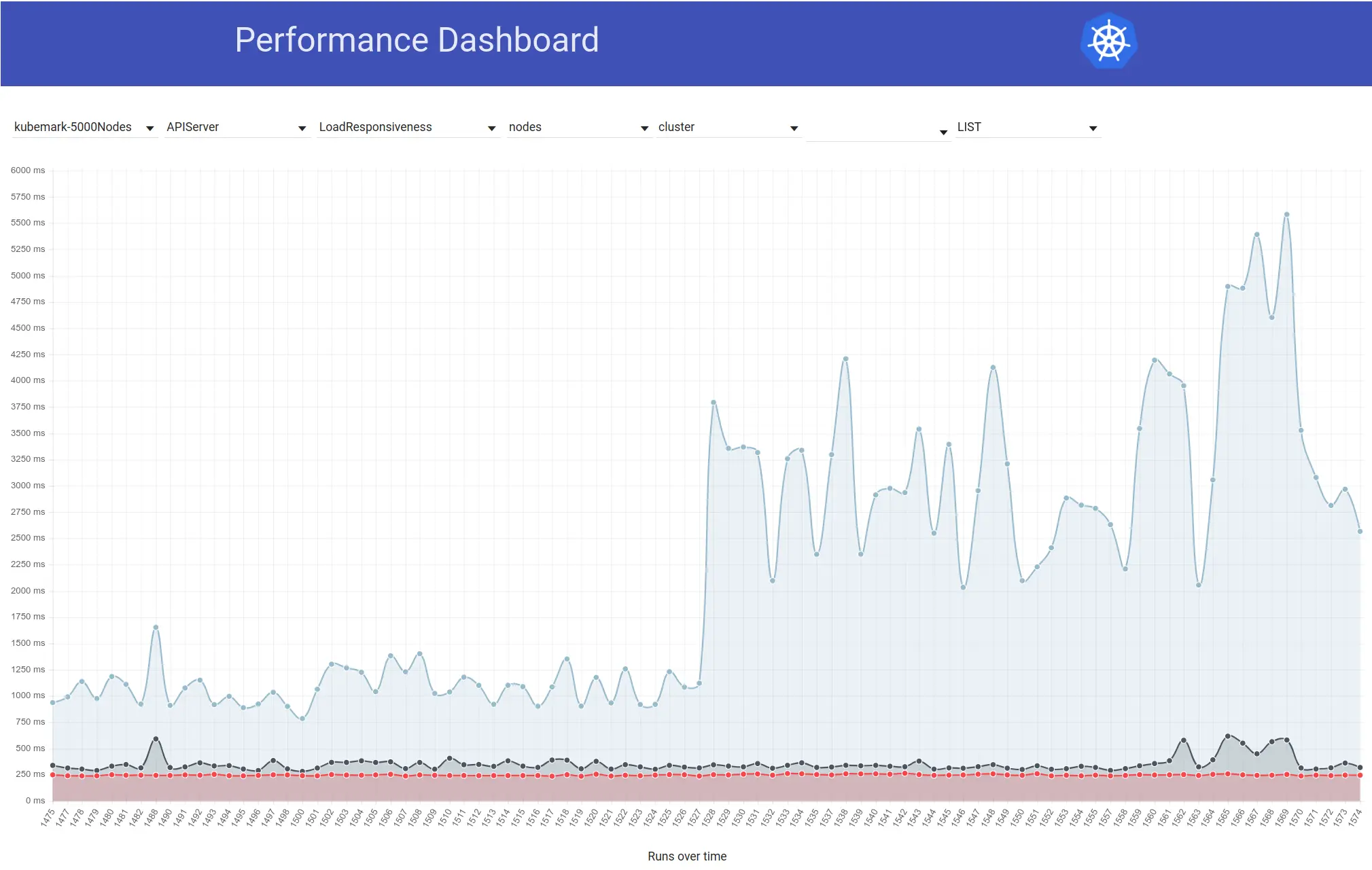Click the highest blue point at run 1569
The image size is (1372, 870).
tap(1286, 215)
